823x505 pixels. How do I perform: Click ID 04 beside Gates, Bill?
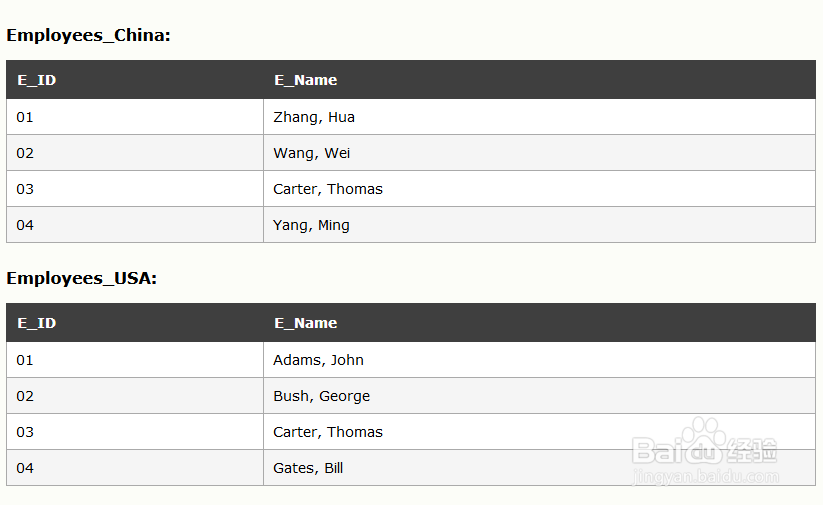tap(25, 468)
